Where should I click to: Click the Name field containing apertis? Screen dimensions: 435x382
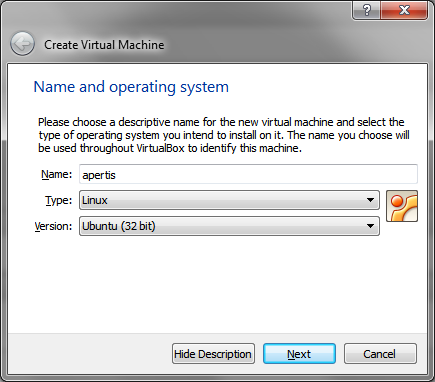[x=248, y=174]
